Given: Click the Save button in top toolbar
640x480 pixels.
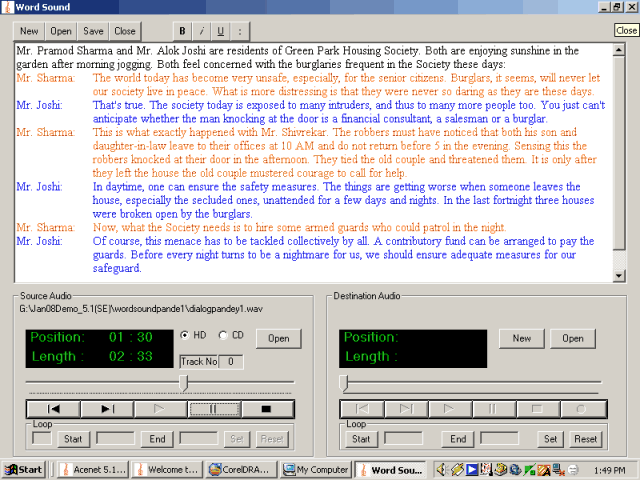Looking at the screenshot, I should 93,31.
